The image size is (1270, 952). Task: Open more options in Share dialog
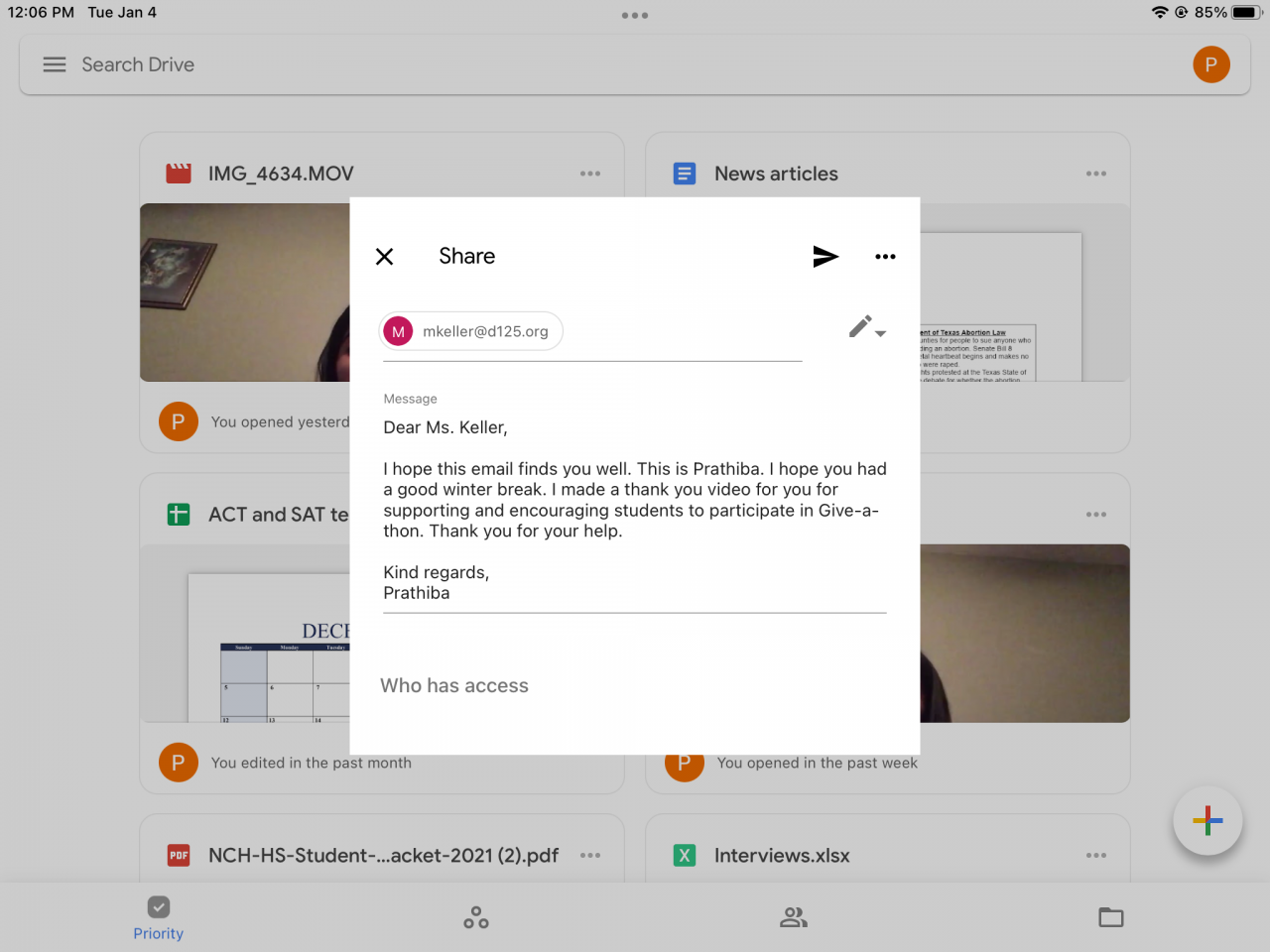click(885, 257)
